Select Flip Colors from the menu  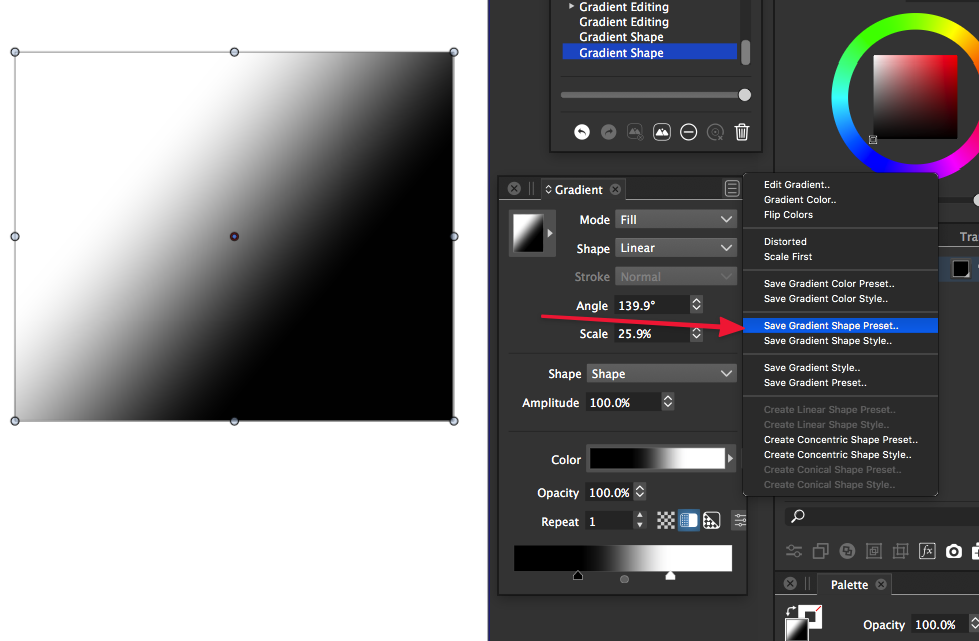click(x=788, y=215)
